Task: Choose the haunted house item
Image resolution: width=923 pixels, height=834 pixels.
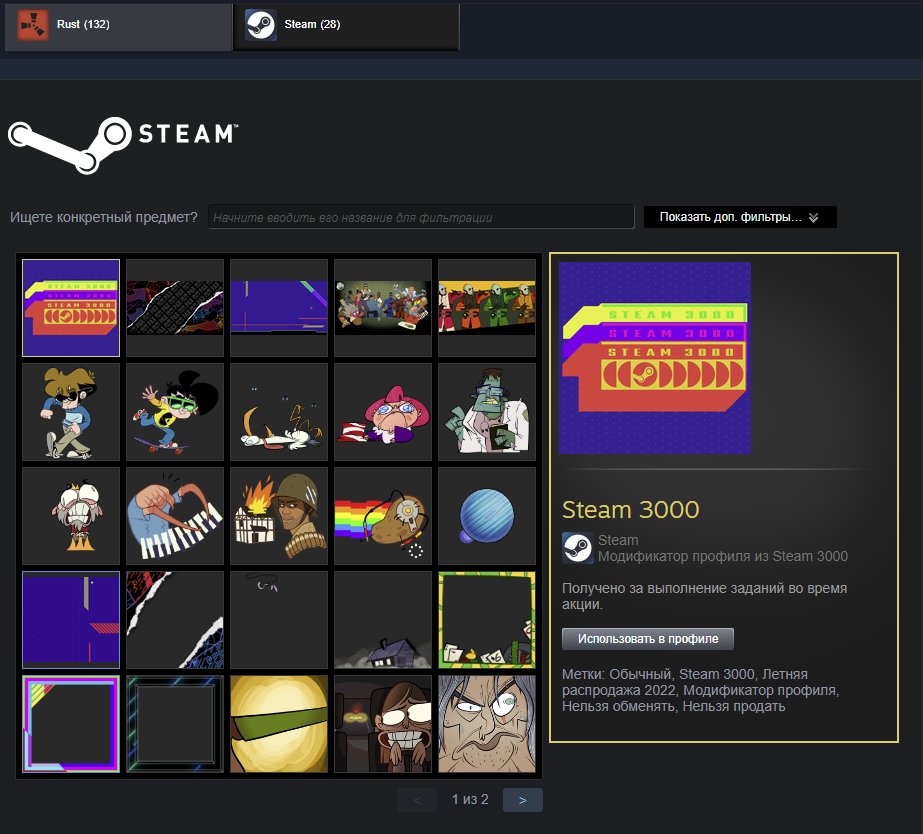Action: pos(383,620)
